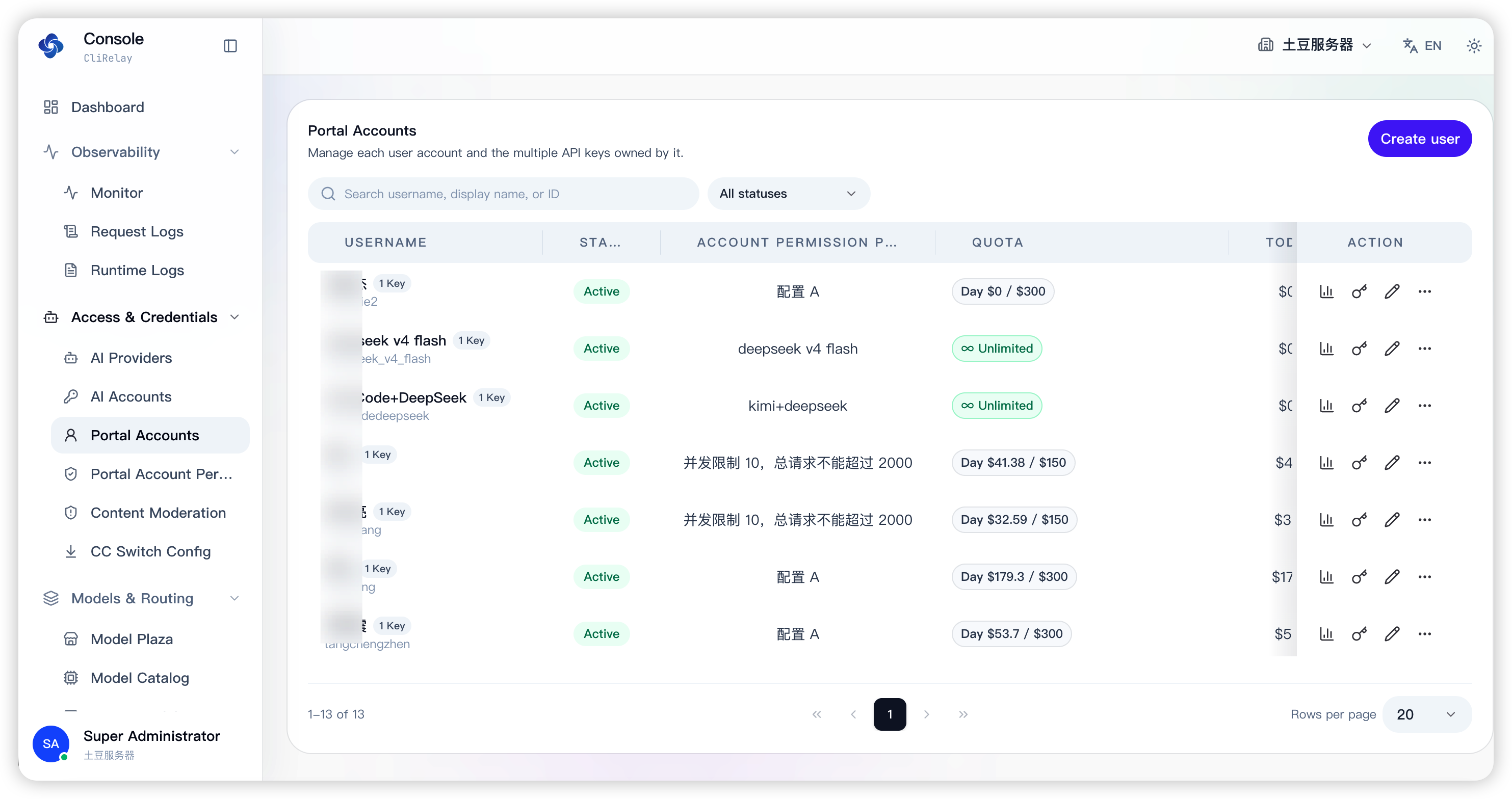Open more actions for Day $179.3 / $300 row
Screen dimensions: 1512x799
point(1424,577)
